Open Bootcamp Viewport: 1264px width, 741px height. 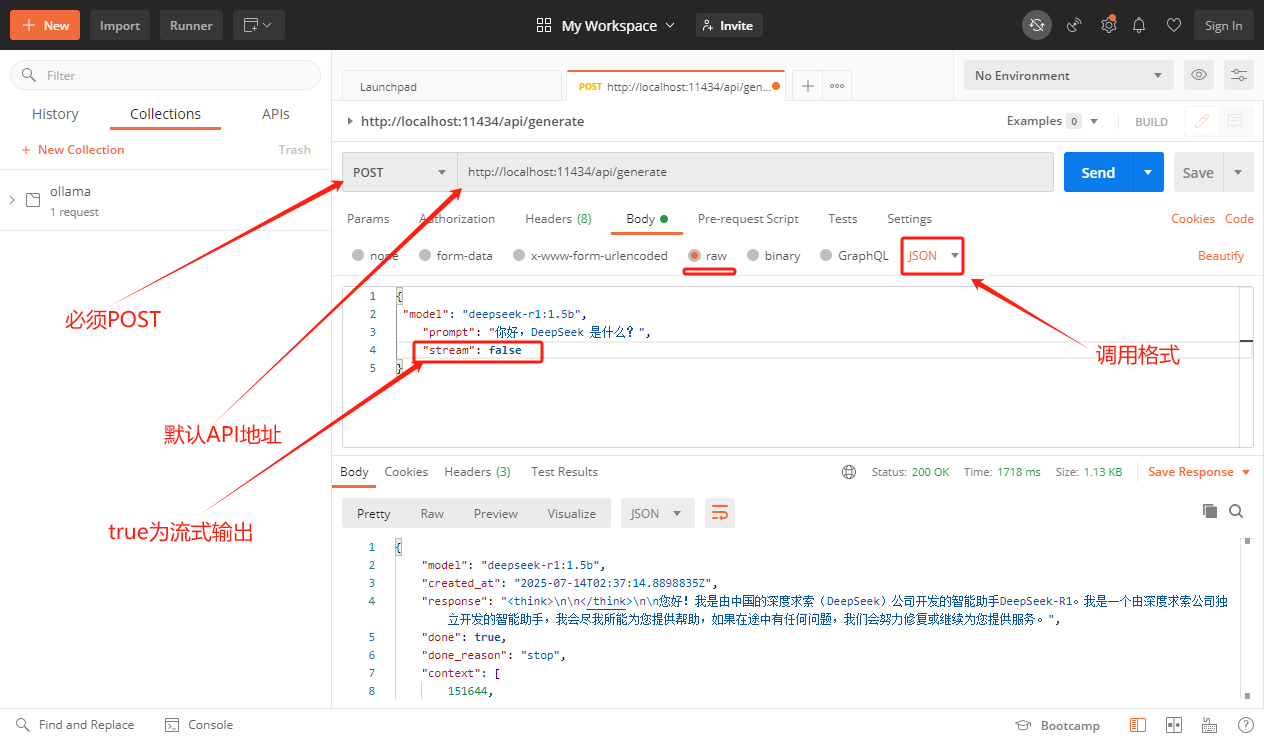(1058, 725)
